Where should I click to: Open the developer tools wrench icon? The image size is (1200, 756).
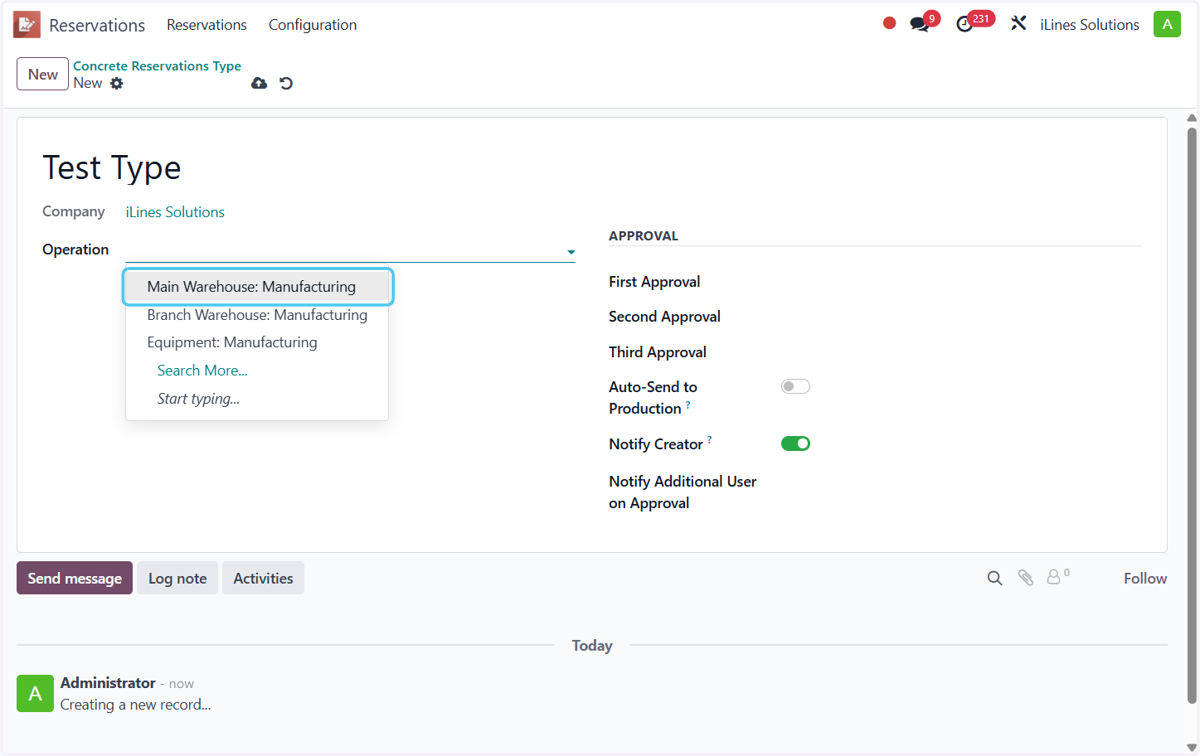click(1018, 23)
